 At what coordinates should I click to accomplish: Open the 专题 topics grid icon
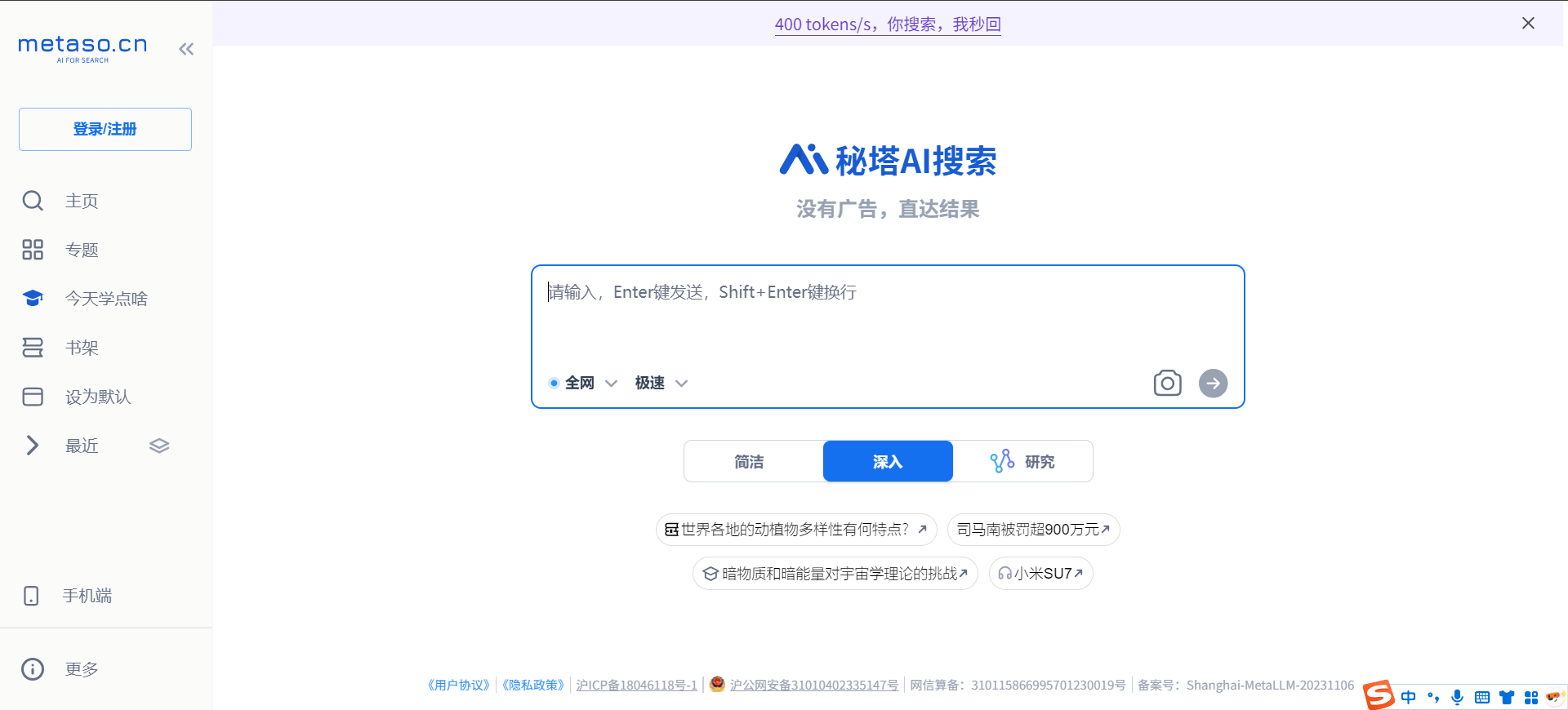coord(33,250)
